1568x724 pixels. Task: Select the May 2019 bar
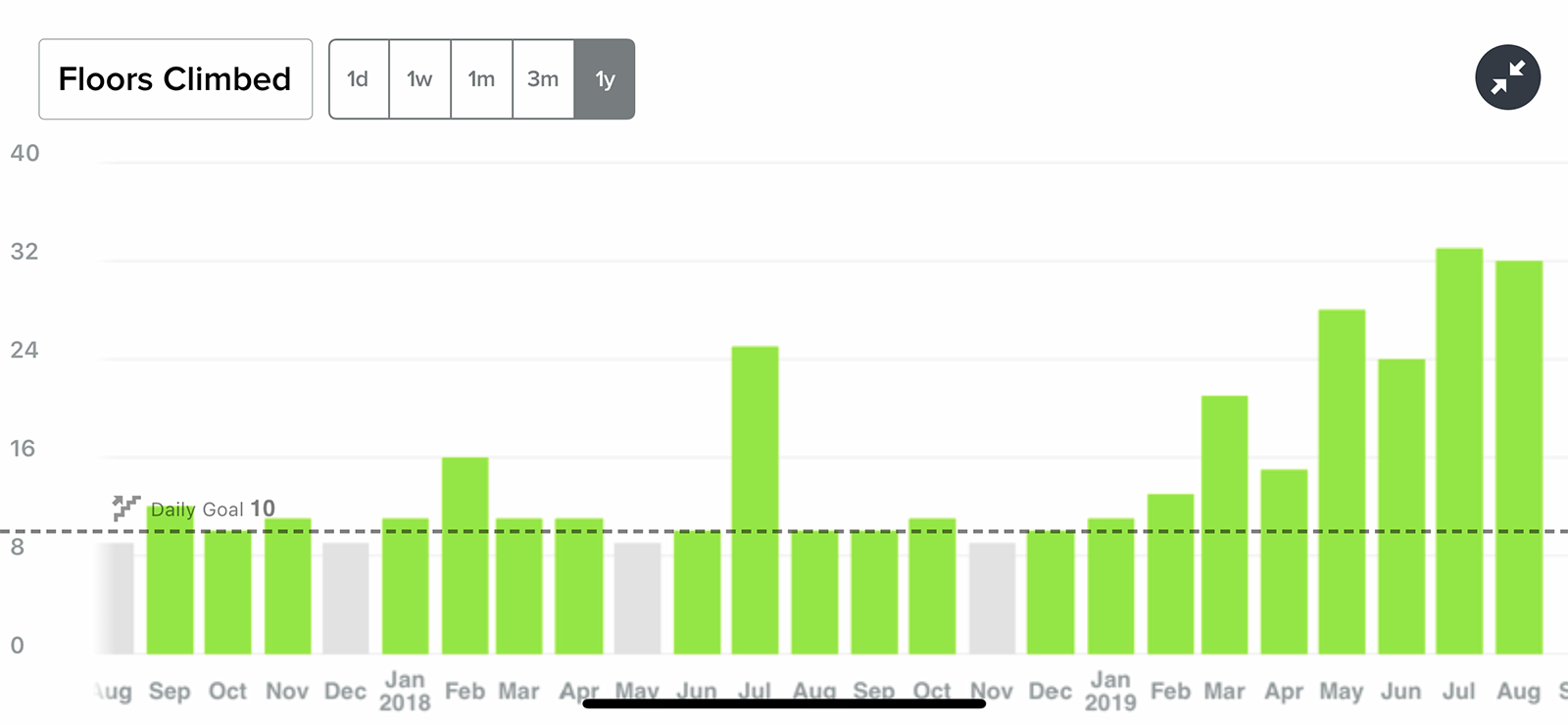coord(1342,481)
